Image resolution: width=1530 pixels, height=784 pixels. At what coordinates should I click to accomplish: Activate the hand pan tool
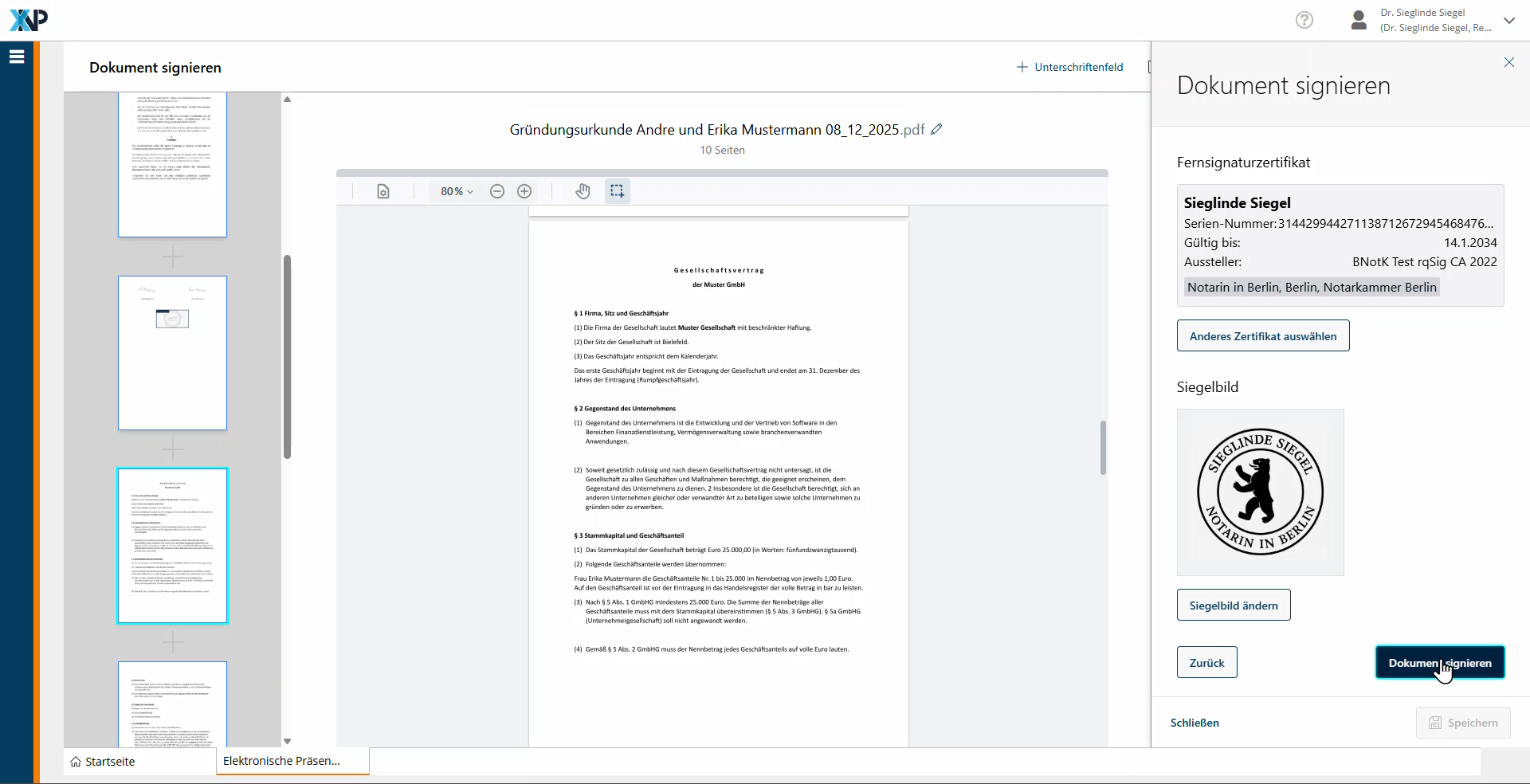click(583, 191)
